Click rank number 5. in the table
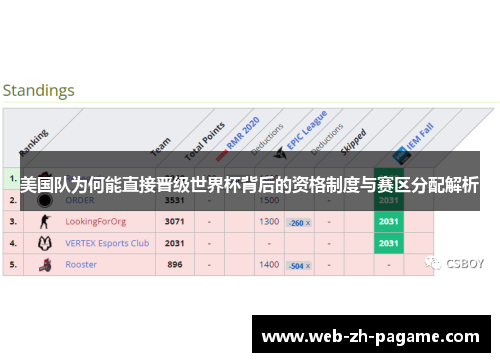500x362 pixels. point(13,265)
